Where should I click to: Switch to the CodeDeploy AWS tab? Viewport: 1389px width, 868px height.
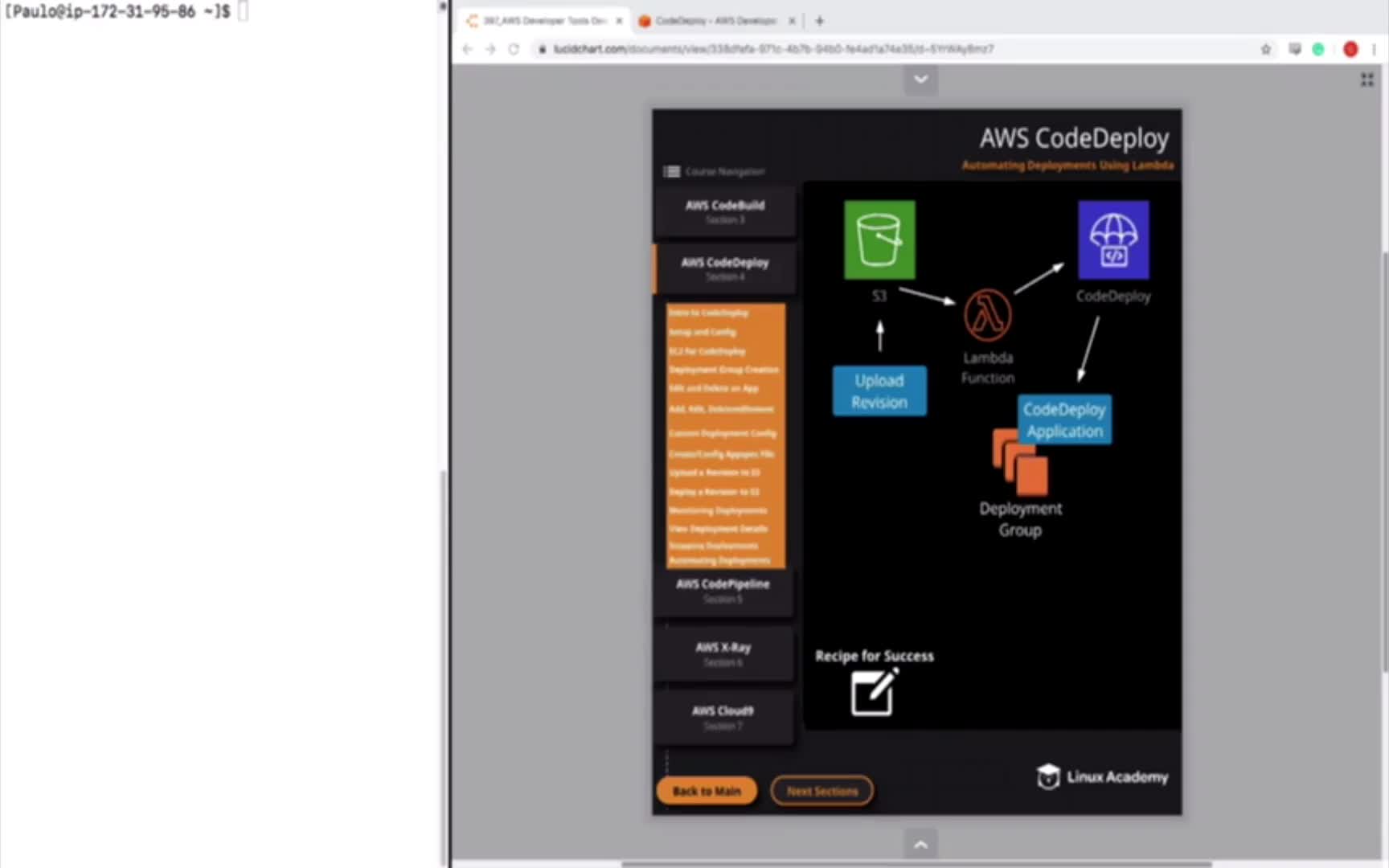tap(715, 21)
